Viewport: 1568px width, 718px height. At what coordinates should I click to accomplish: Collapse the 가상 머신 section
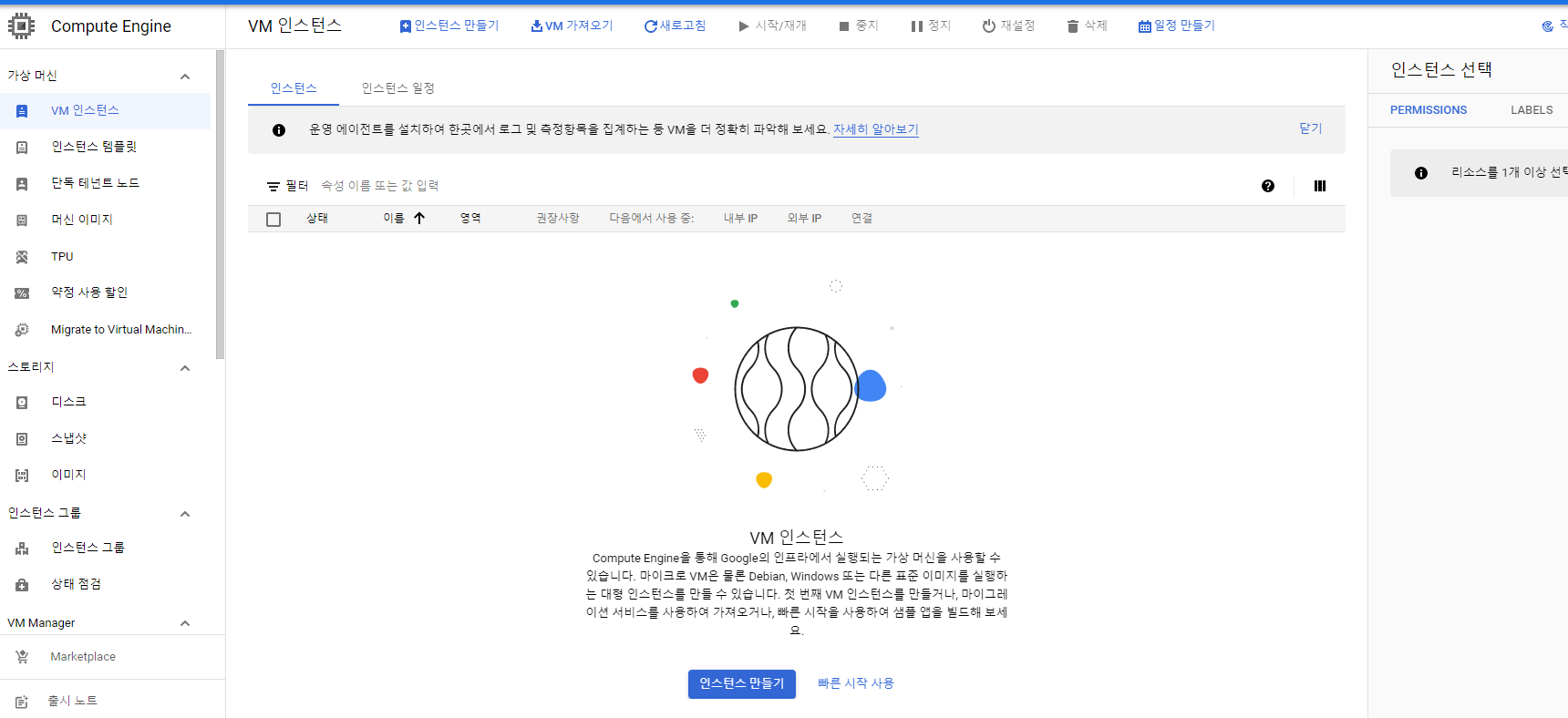185,77
